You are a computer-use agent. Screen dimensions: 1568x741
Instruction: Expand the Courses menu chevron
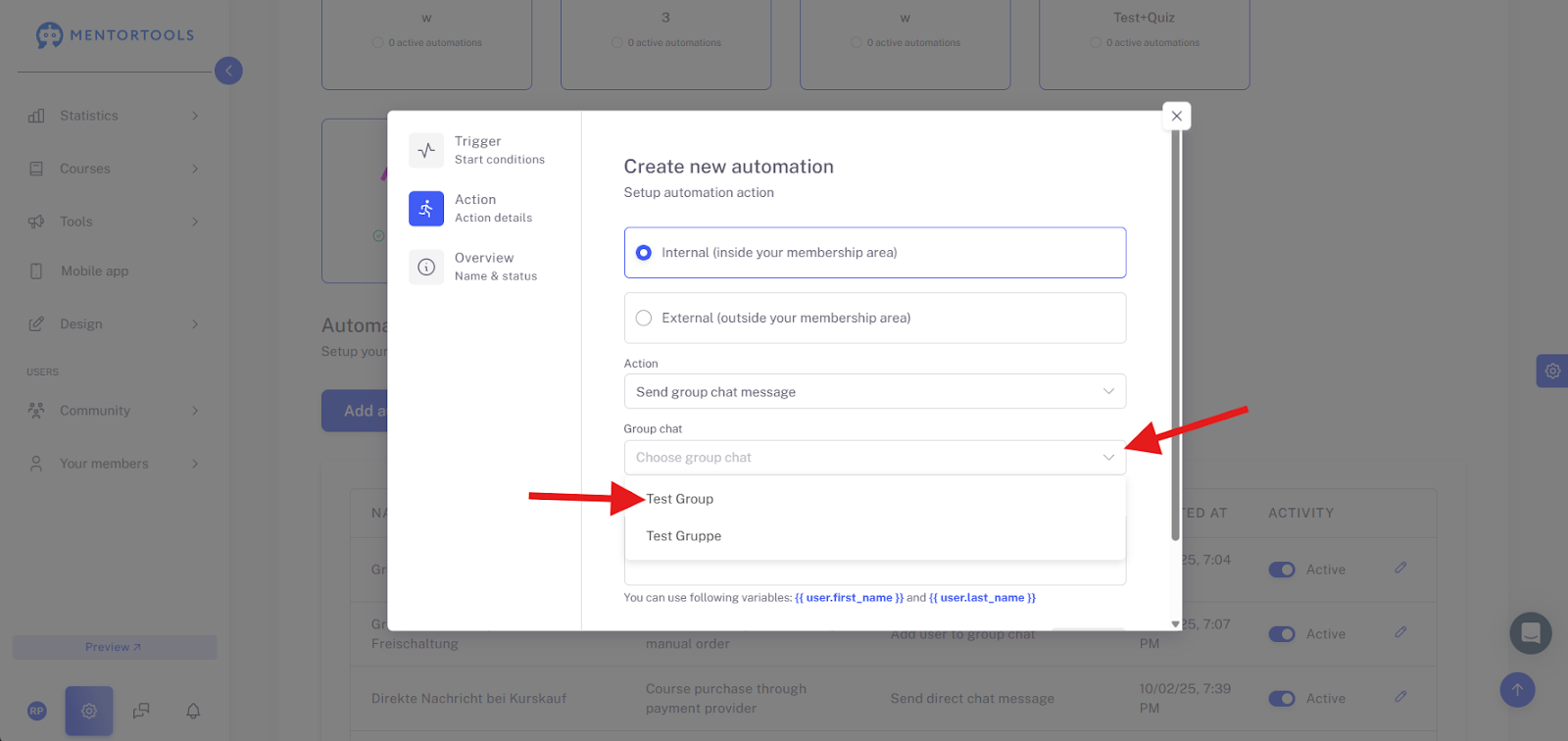[x=195, y=169]
